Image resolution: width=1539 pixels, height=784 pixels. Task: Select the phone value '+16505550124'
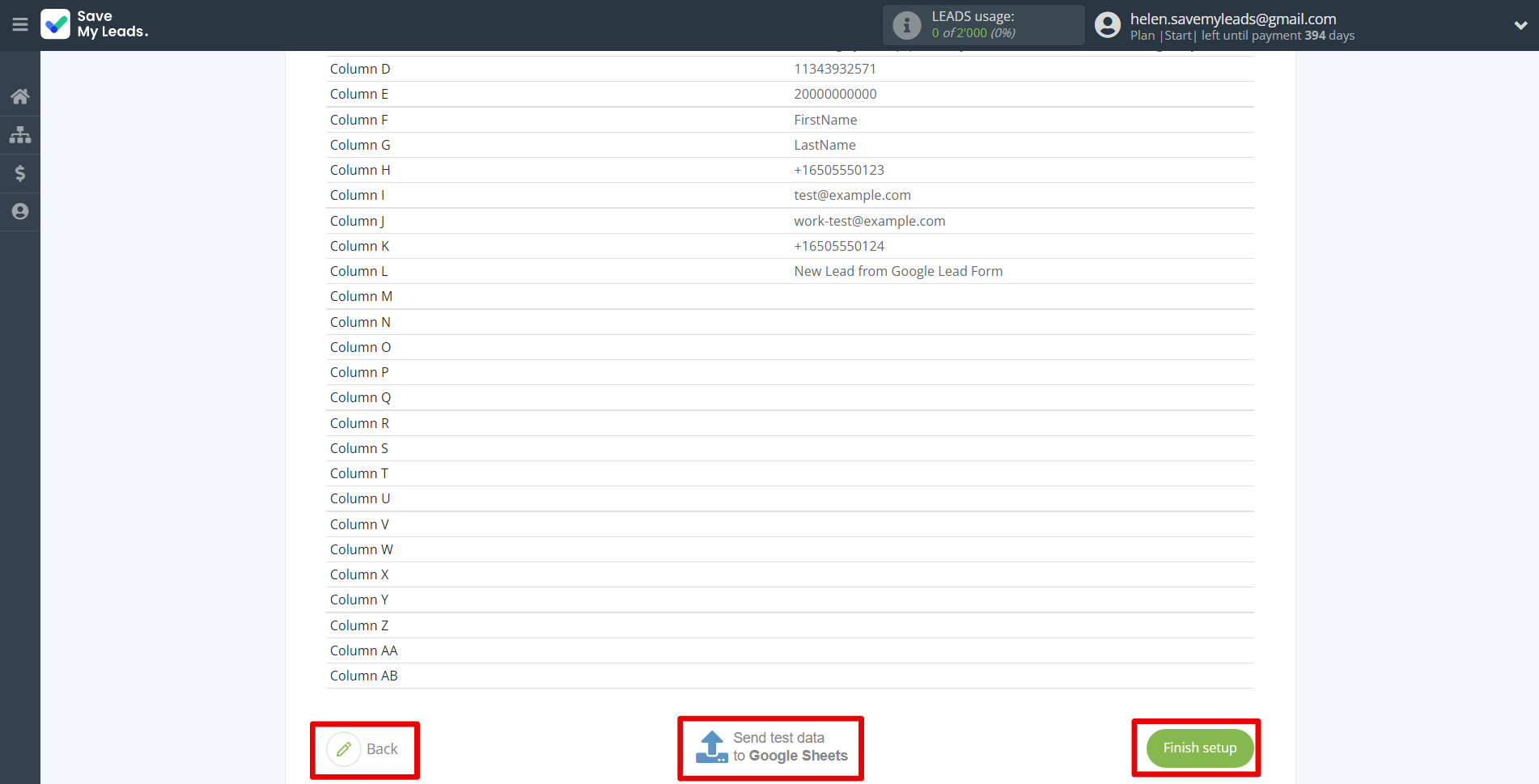pos(839,246)
